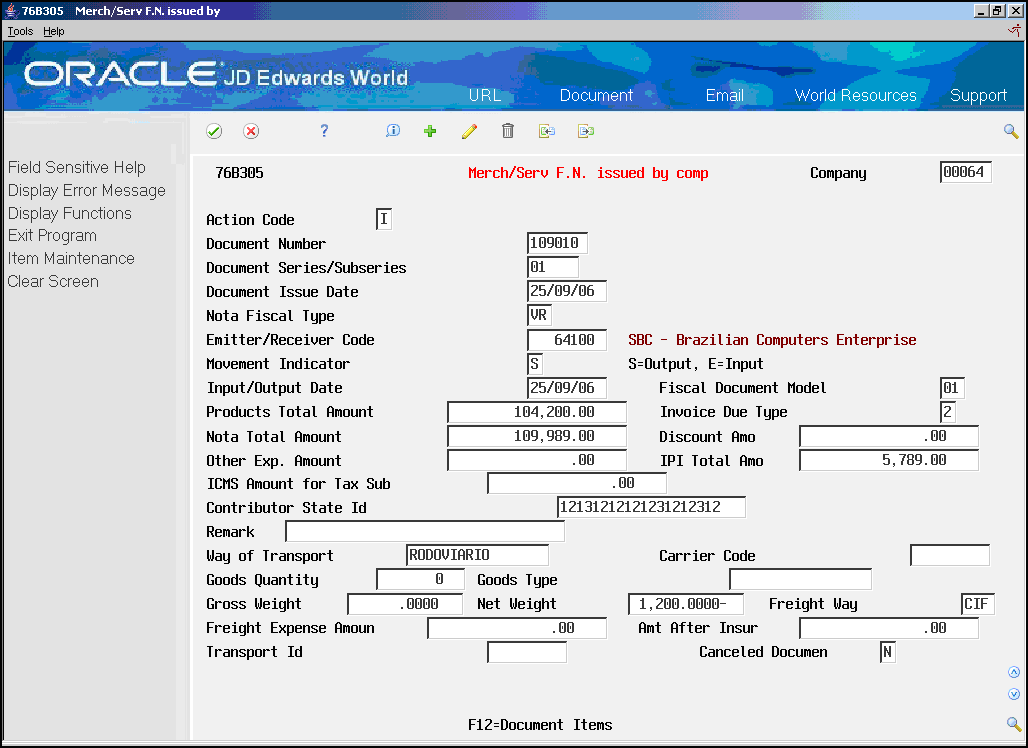Click the Java icon in title bar
This screenshot has height=748, width=1028.
(x=11, y=10)
